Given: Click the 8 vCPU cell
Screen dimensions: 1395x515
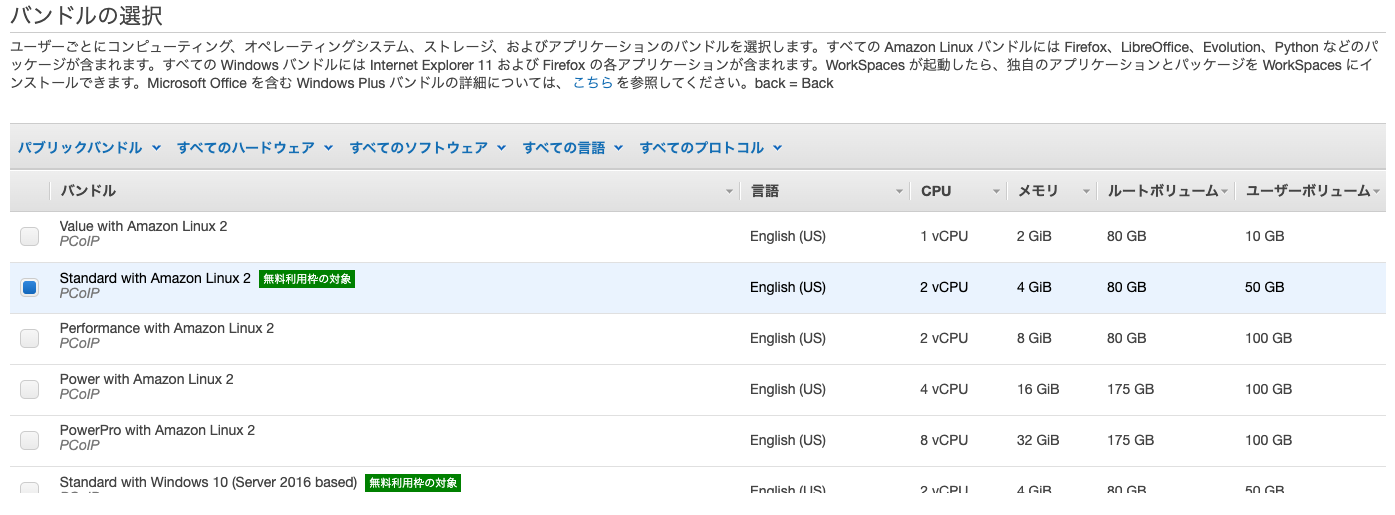Looking at the screenshot, I should (x=944, y=440).
